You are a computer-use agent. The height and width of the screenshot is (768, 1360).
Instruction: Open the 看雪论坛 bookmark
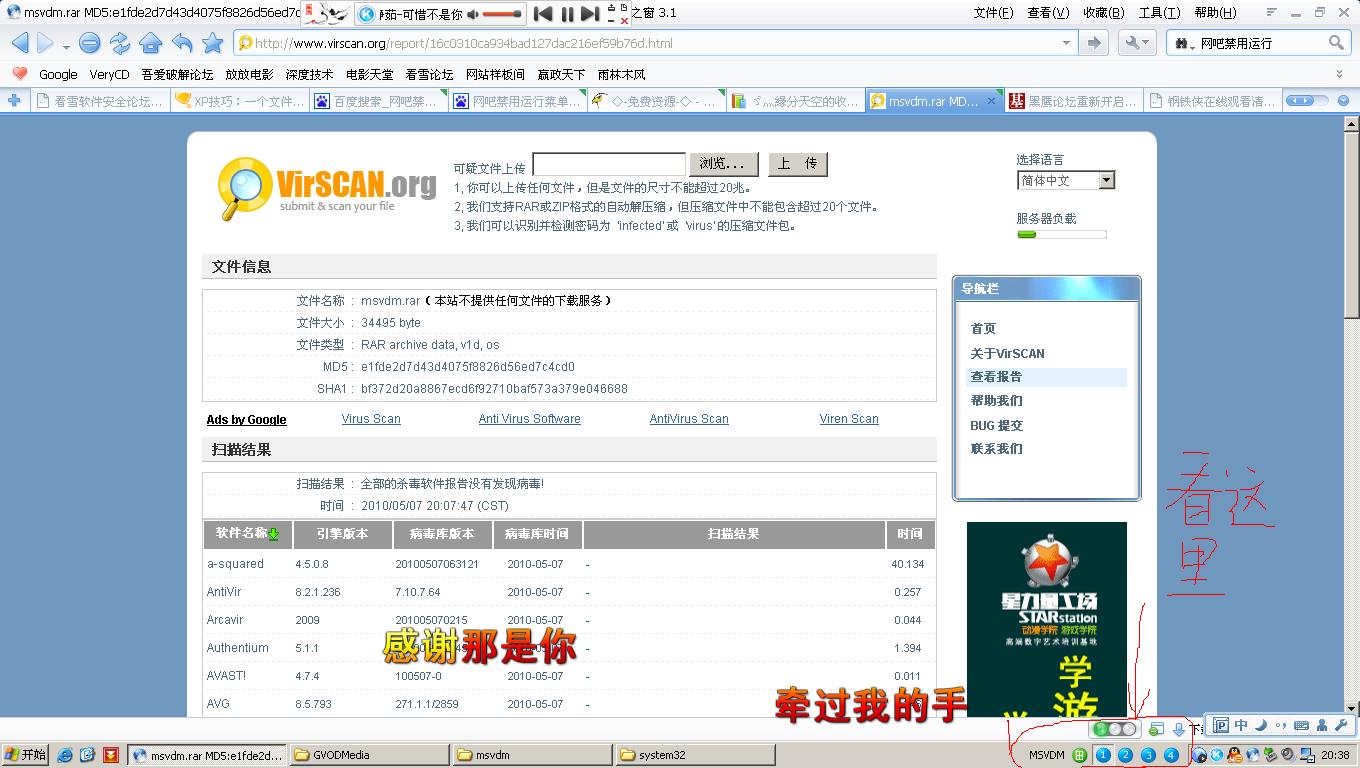coord(429,74)
